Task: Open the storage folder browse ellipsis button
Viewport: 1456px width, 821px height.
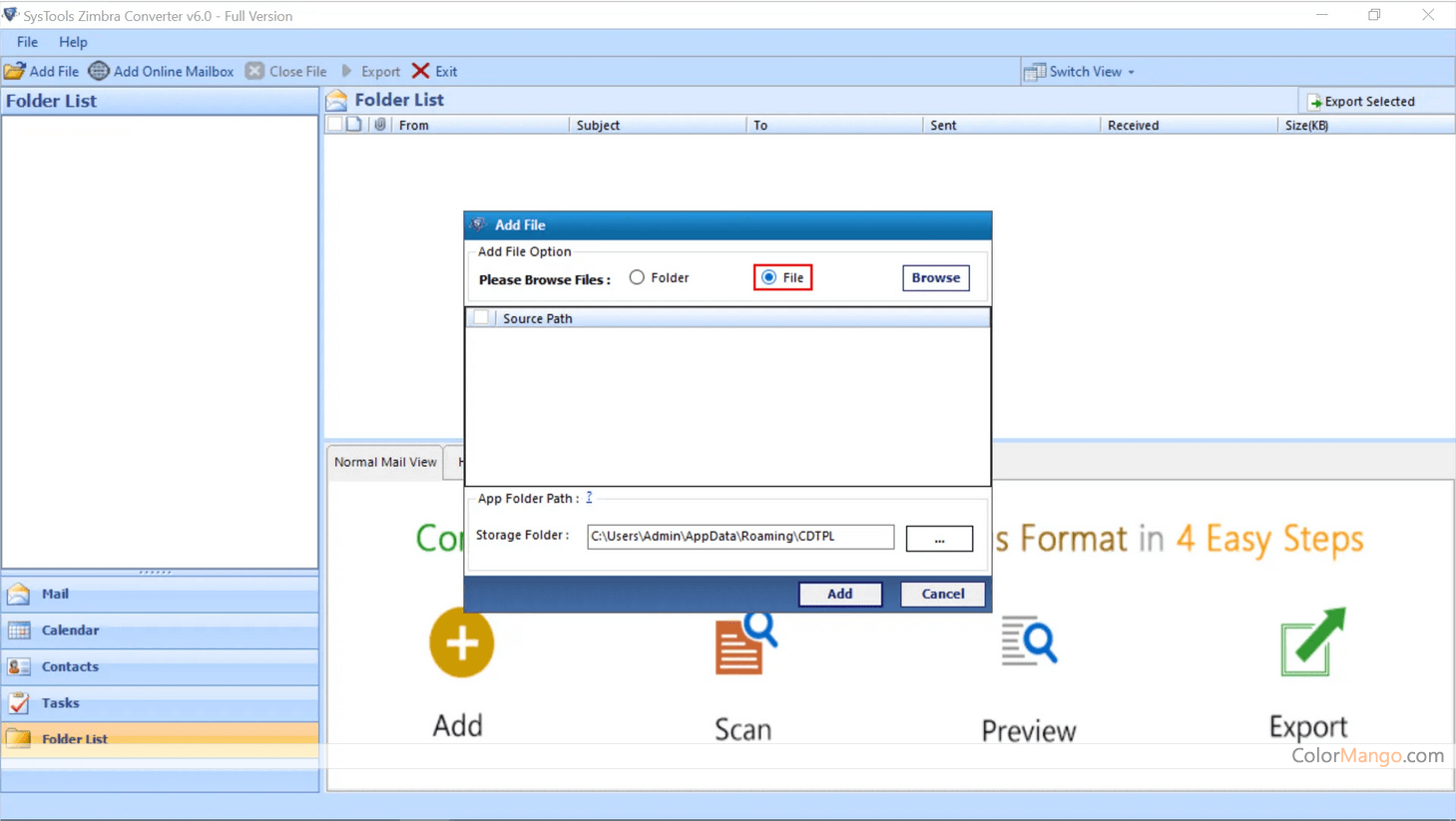Action: 938,539
